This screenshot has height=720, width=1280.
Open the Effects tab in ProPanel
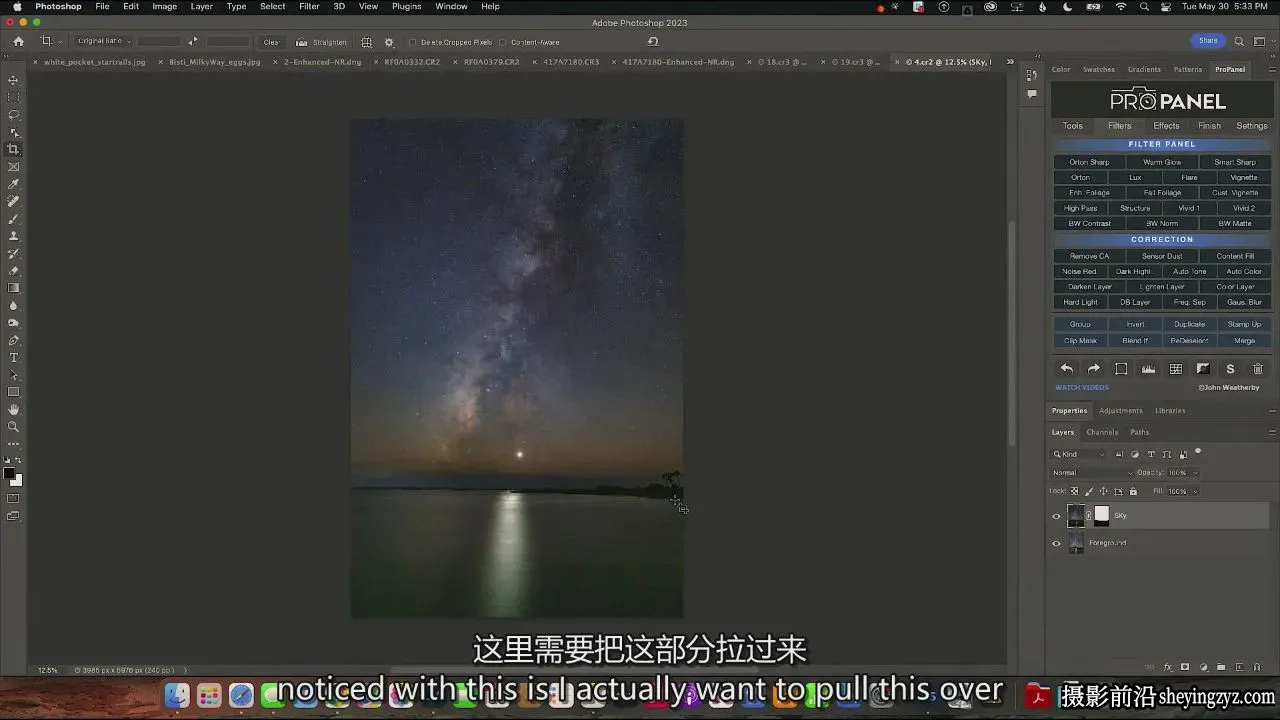(1166, 126)
